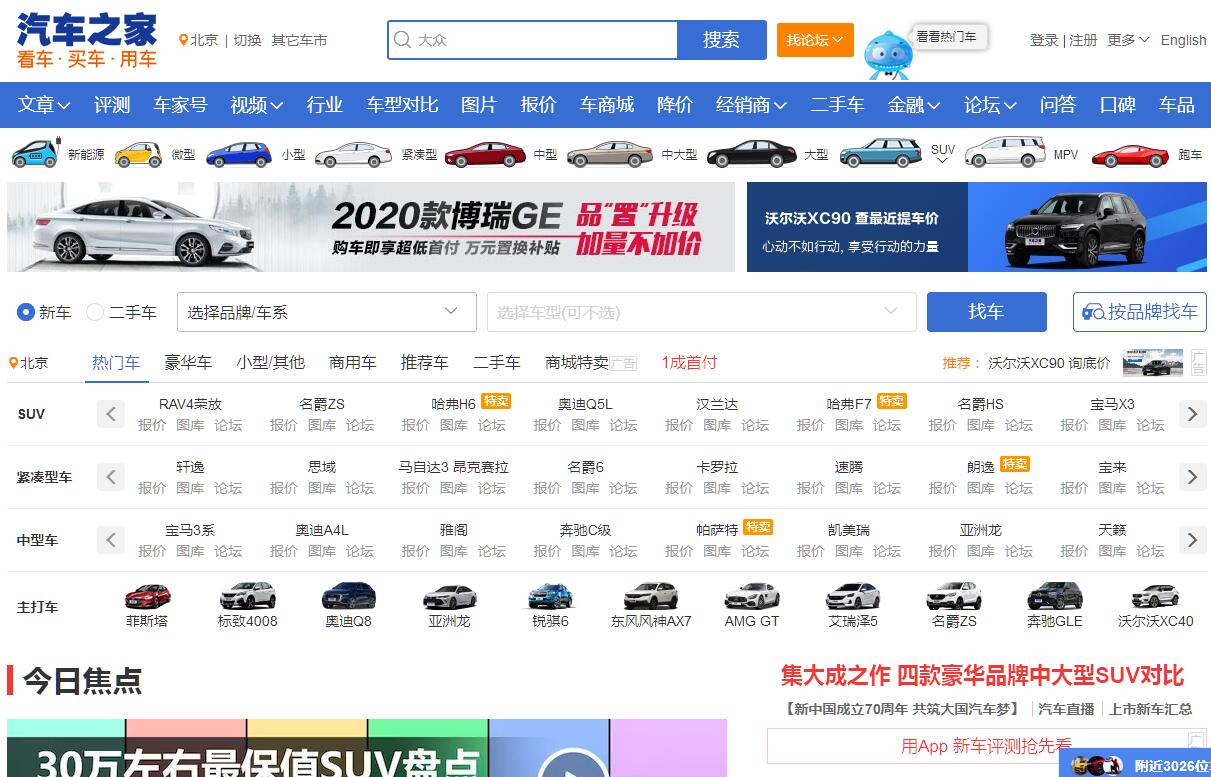Image resolution: width=1211 pixels, height=777 pixels.
Task: Click the 找车 button
Action: (x=986, y=312)
